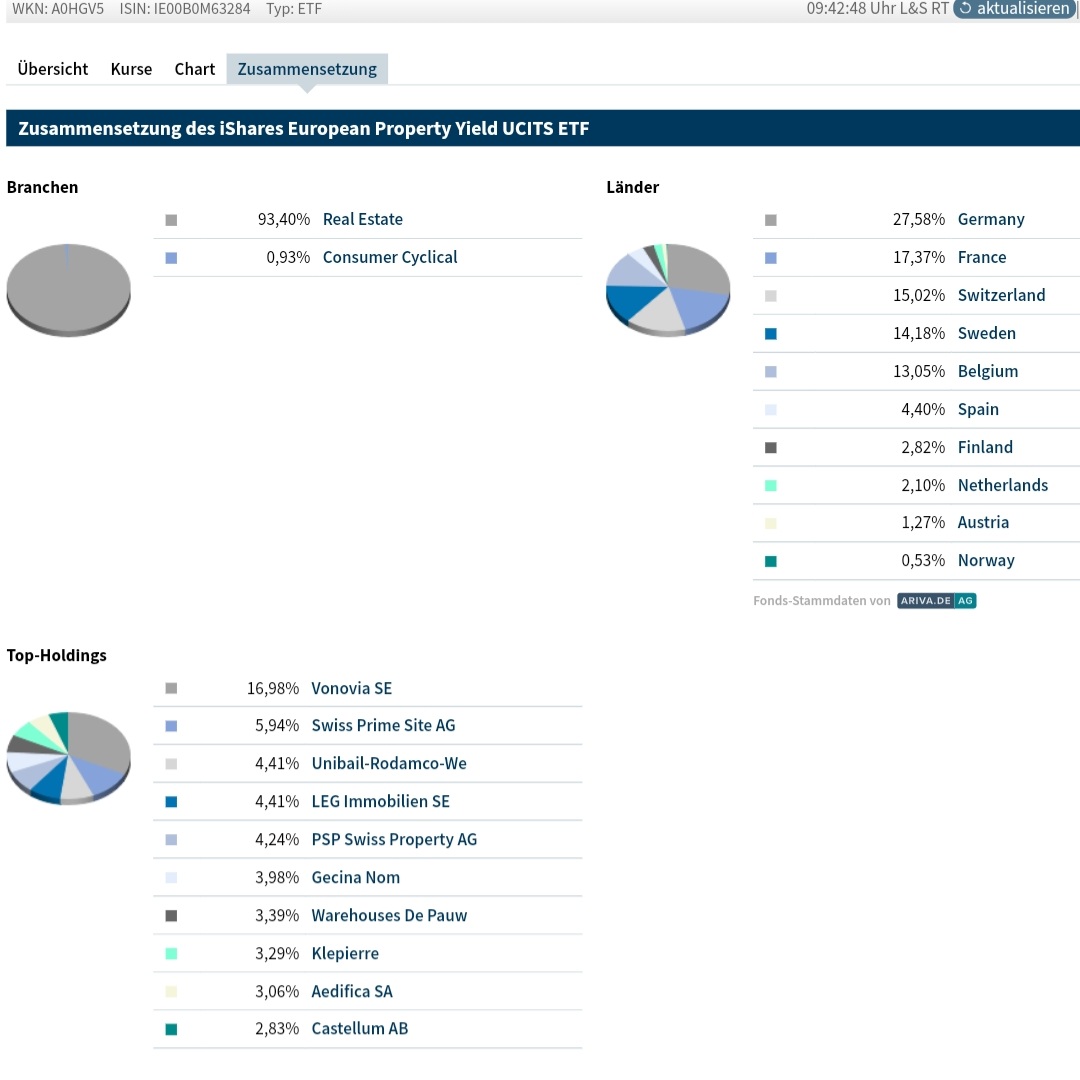Open the Klepierre holding
This screenshot has width=1080, height=1080.
click(345, 953)
